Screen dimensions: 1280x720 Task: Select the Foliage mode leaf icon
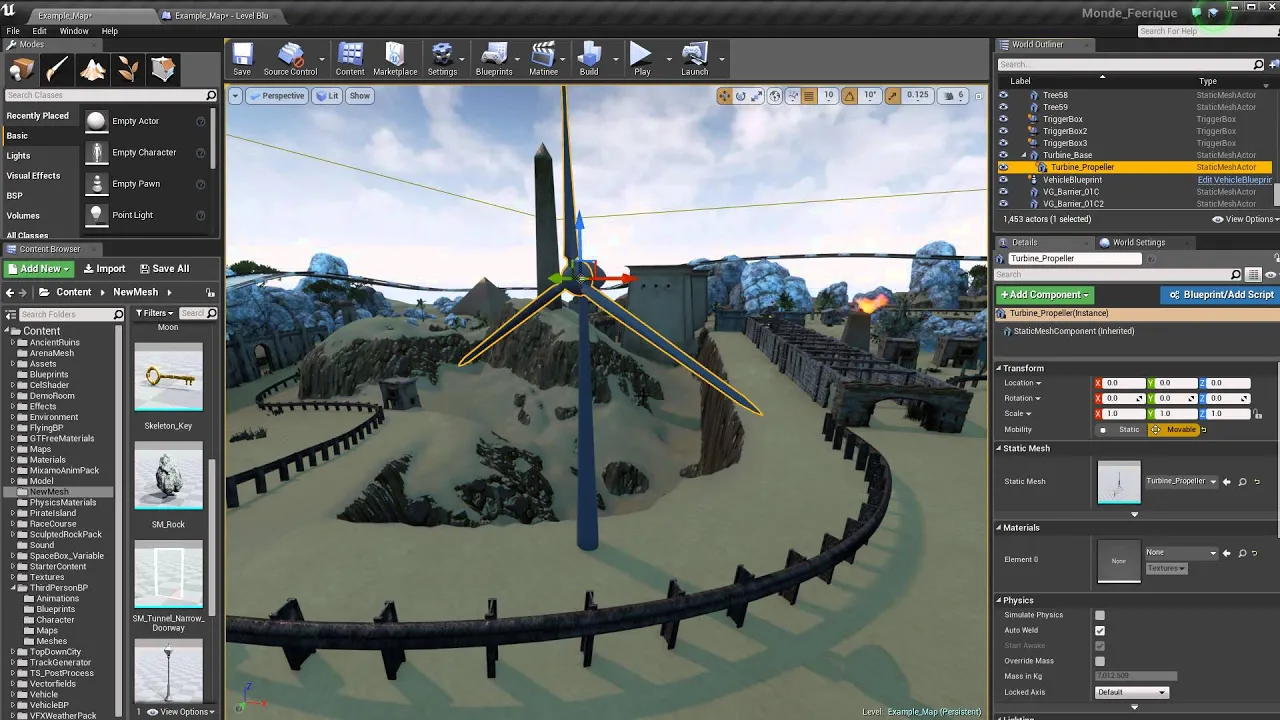(128, 69)
